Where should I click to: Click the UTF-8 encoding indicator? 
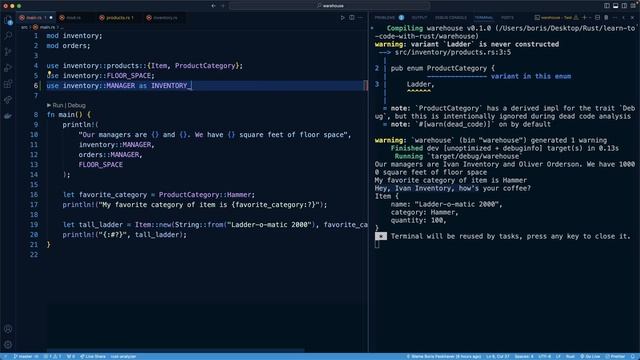click(x=544, y=356)
